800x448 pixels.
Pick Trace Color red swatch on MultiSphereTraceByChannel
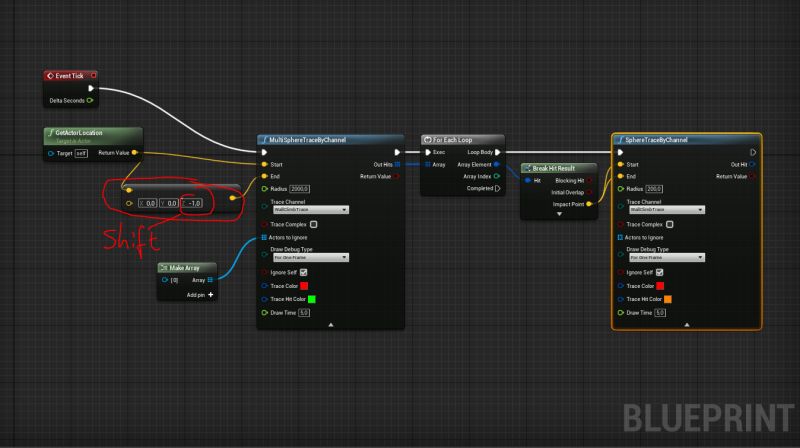(x=304, y=286)
